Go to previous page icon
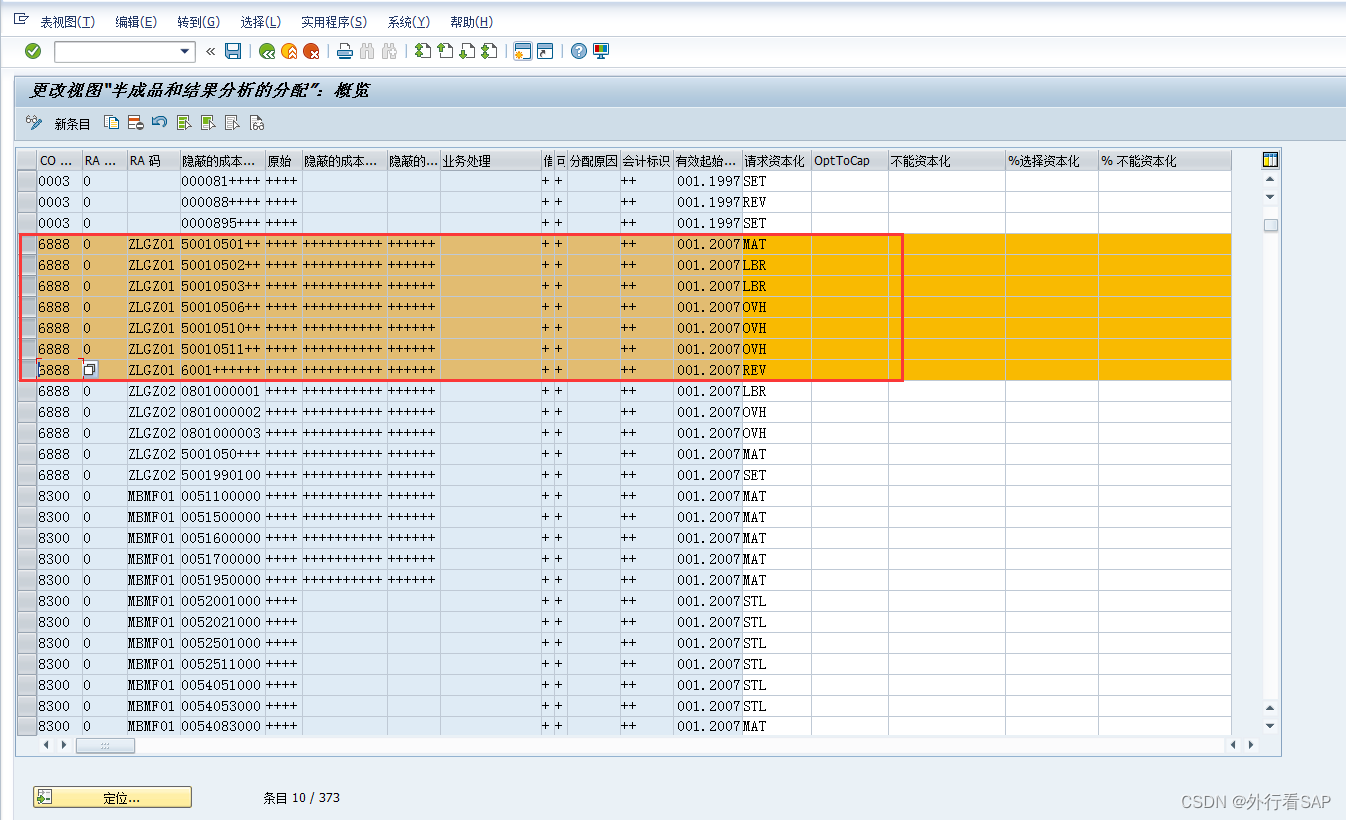This screenshot has width=1346, height=820. [445, 51]
